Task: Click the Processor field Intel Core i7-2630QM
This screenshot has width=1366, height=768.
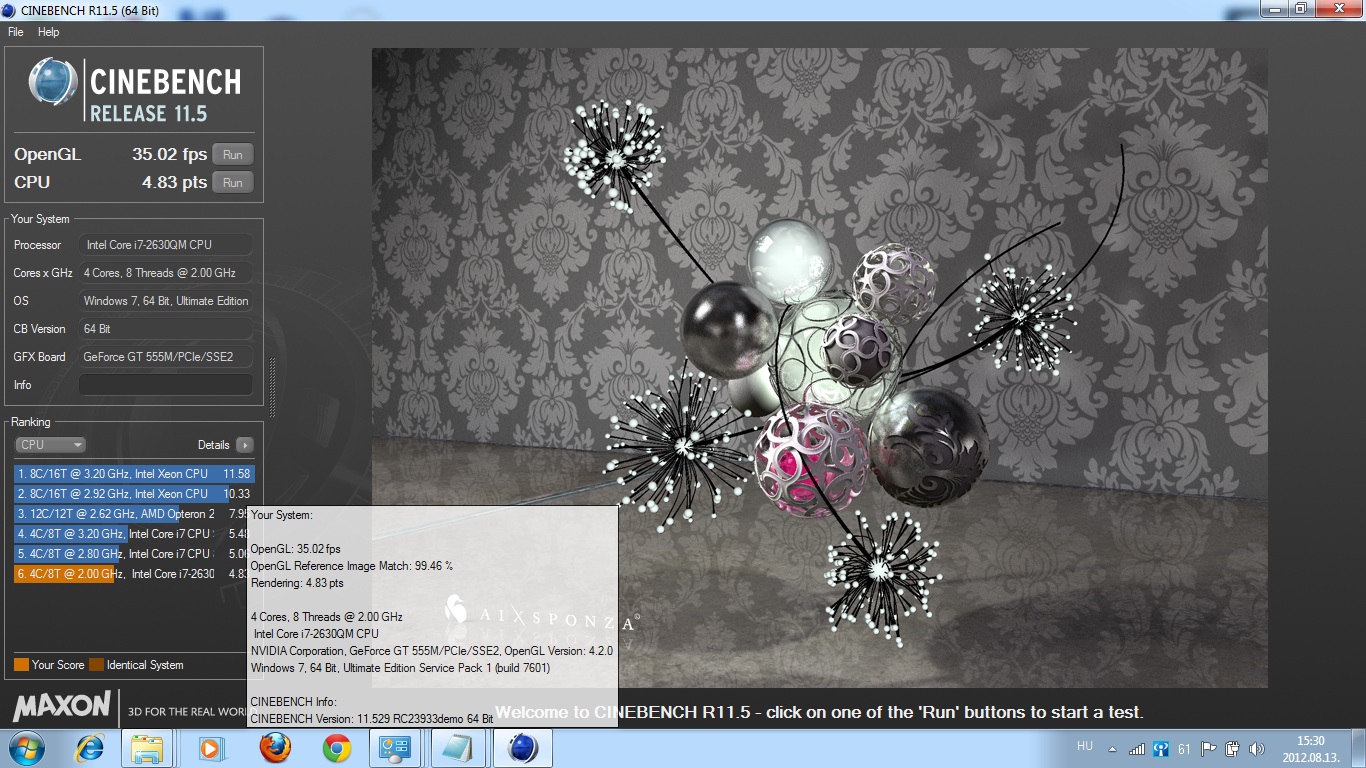Action: (x=166, y=245)
